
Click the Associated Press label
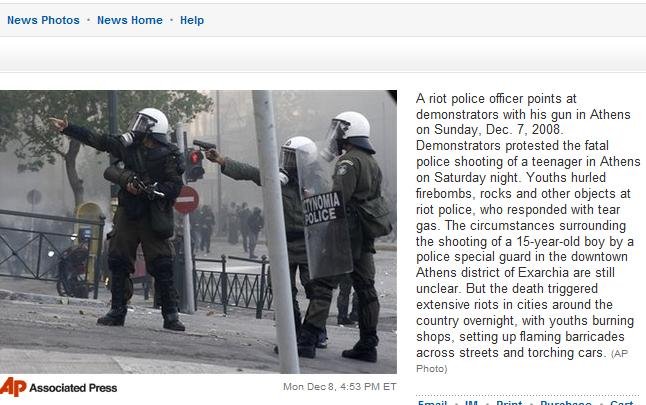[x=73, y=388]
